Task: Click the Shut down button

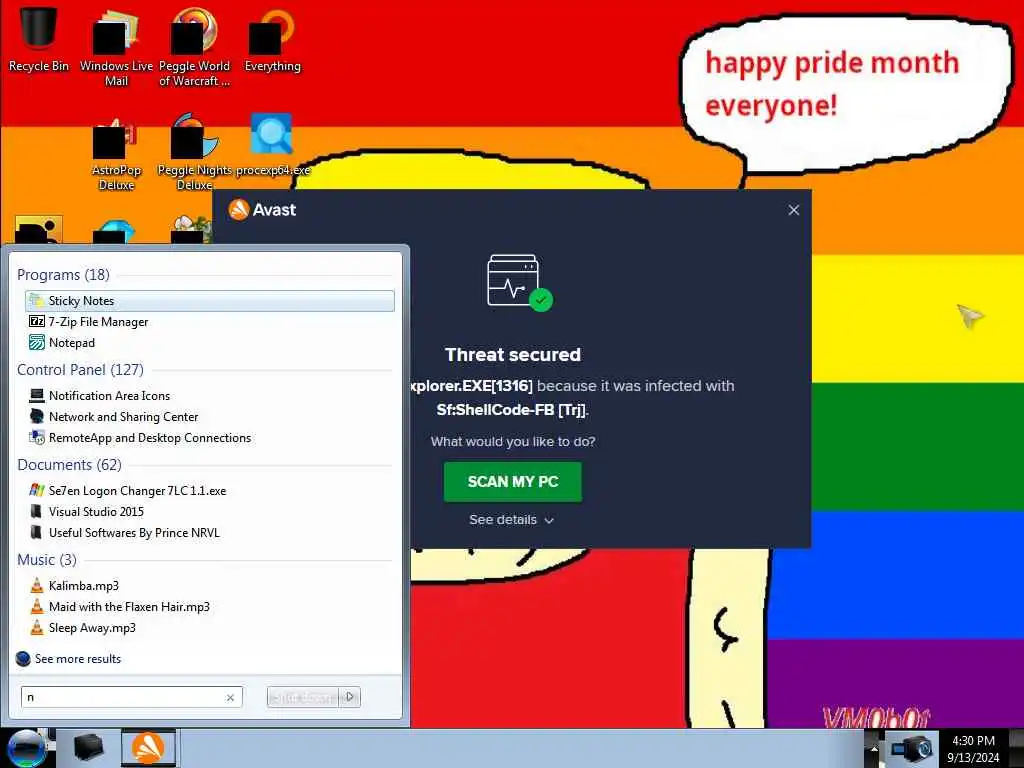Action: tap(304, 697)
